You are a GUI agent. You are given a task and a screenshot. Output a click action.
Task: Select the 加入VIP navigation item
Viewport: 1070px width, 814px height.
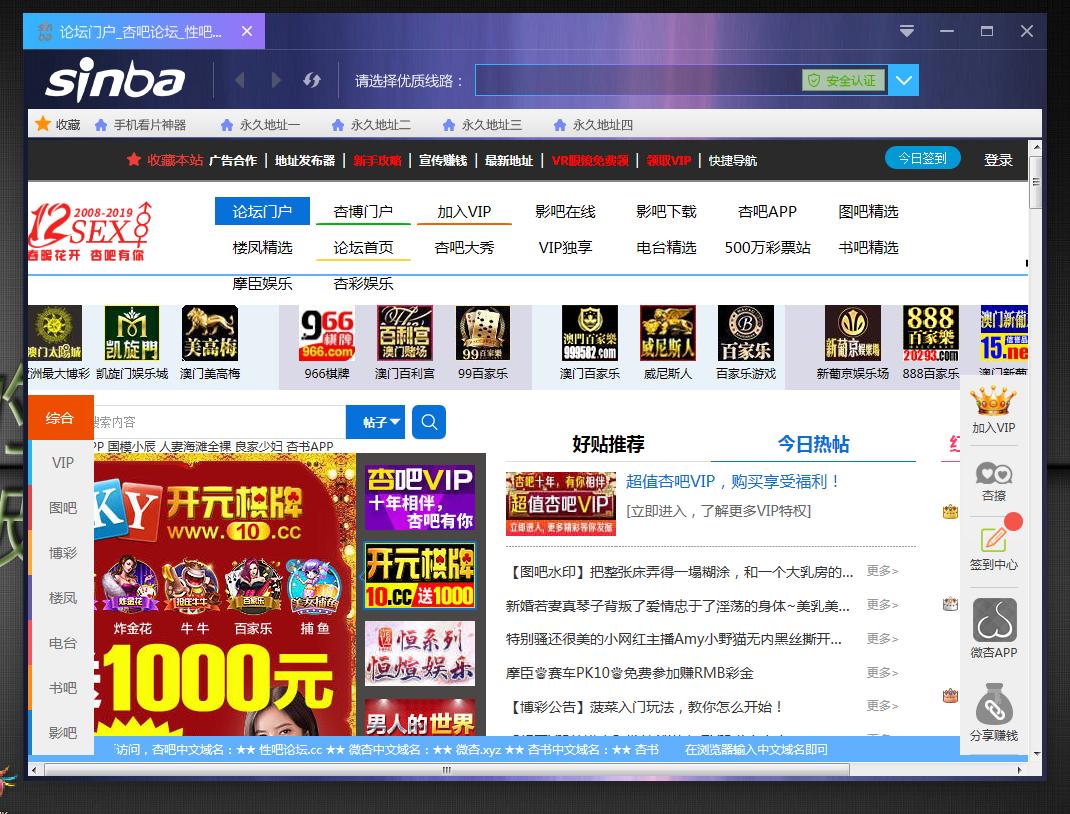click(464, 212)
